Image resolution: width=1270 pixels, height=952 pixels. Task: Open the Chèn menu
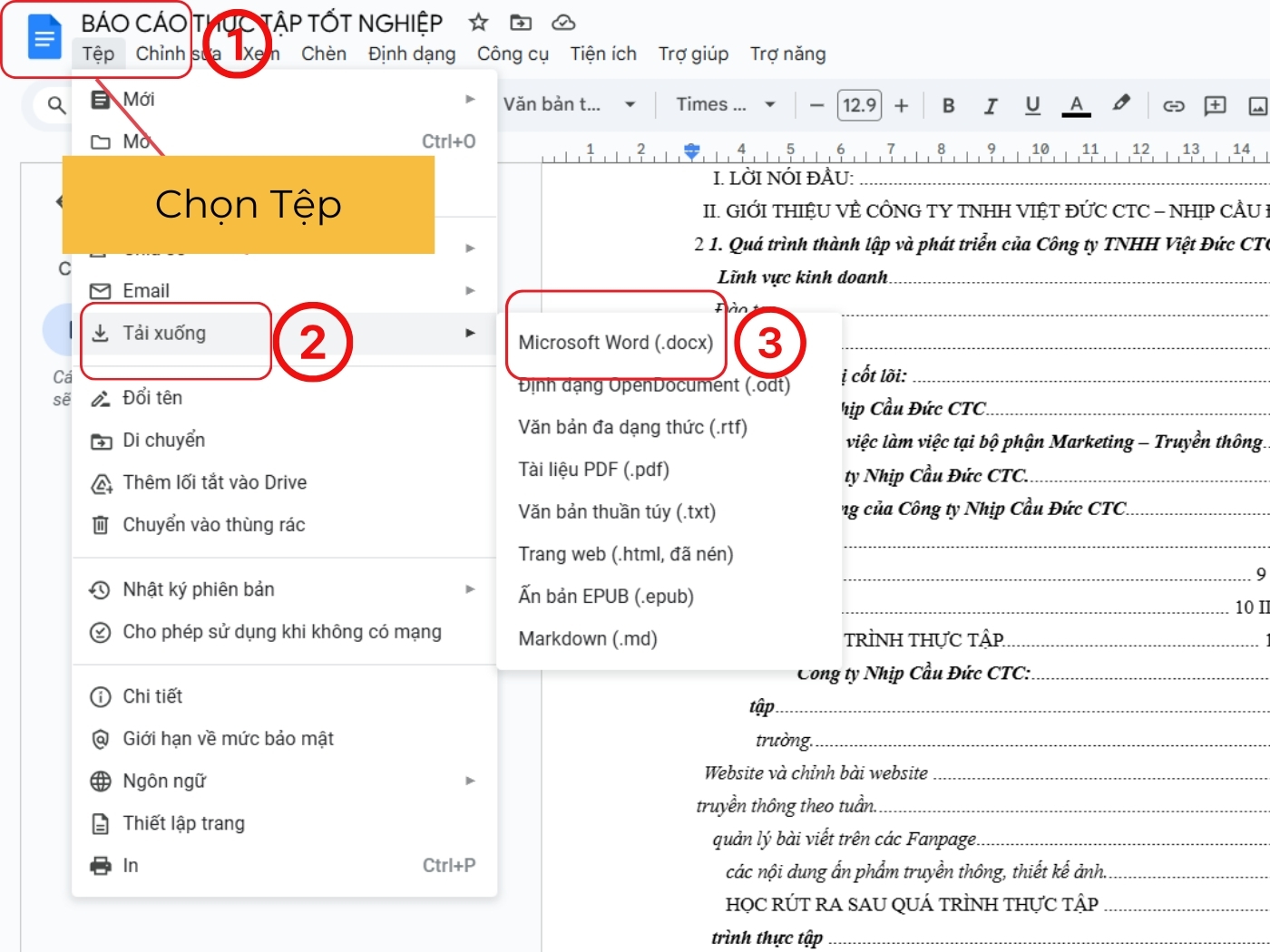click(324, 54)
